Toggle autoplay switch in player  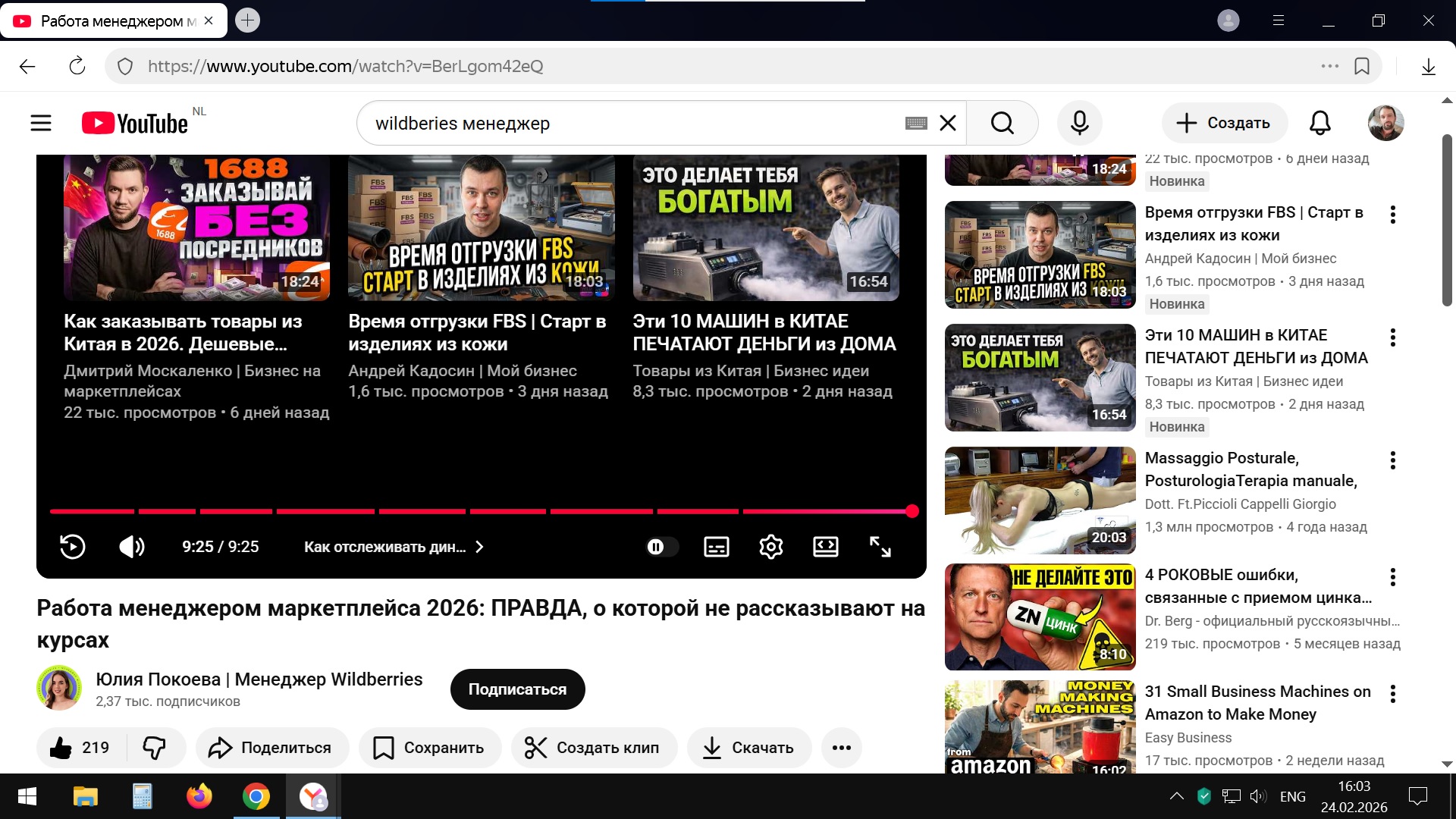click(661, 547)
